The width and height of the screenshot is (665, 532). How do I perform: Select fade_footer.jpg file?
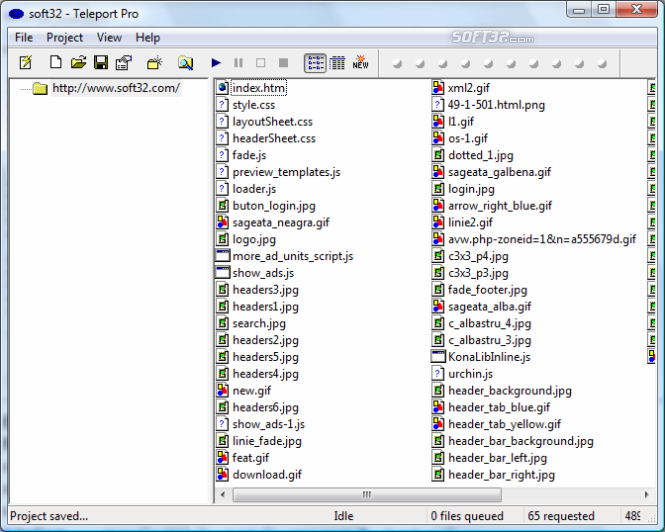487,290
